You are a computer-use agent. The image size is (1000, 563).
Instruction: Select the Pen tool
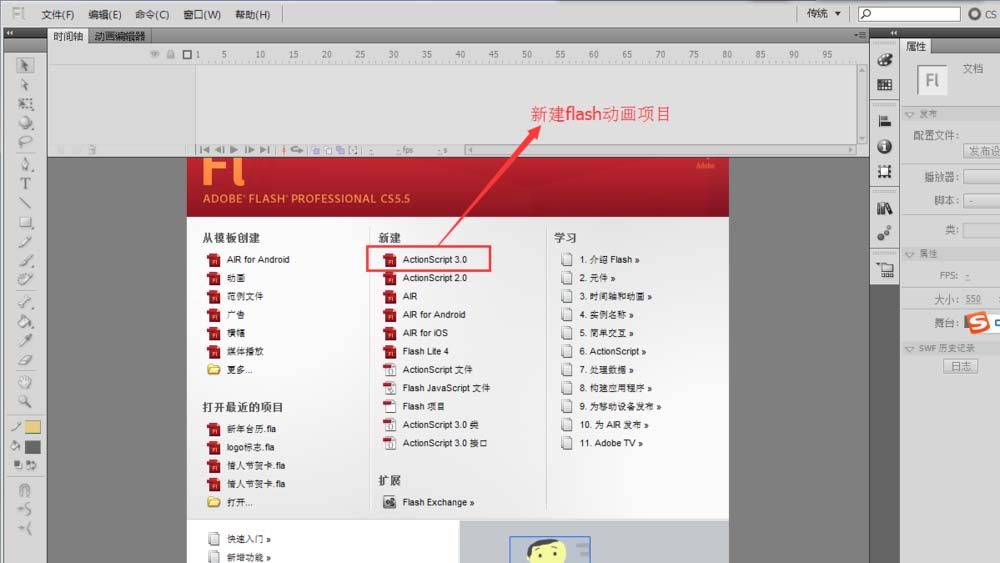[25, 165]
